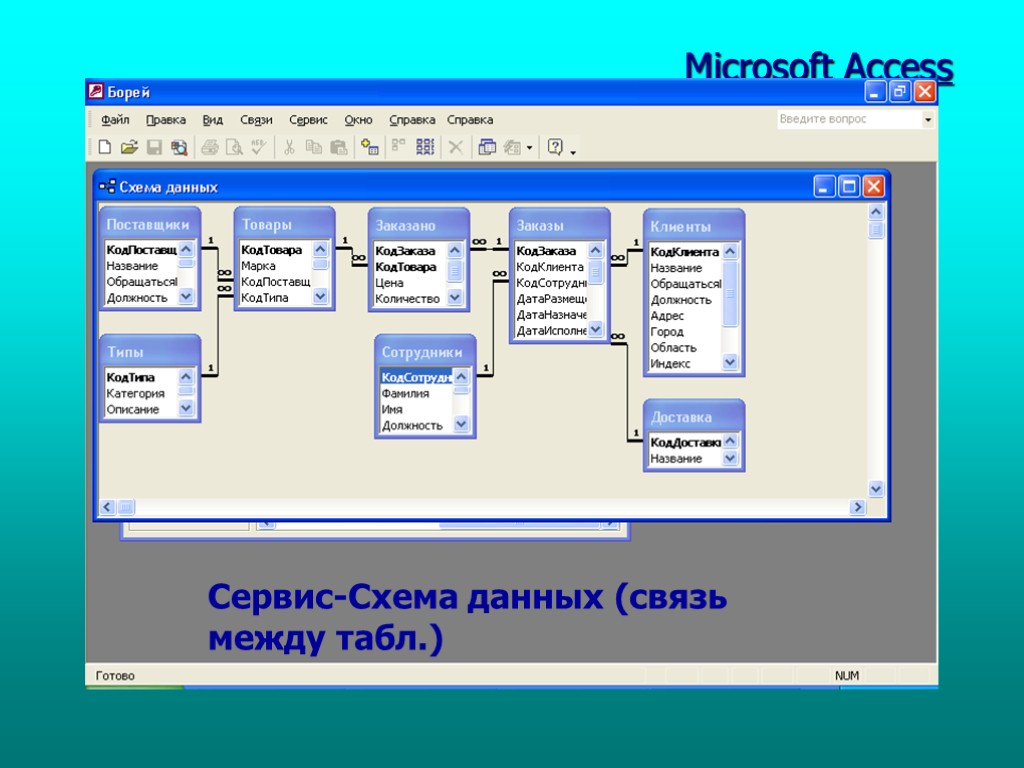Viewport: 1024px width, 768px height.
Task: Click scroll-down arrow in Клиенты table
Action: 730,362
